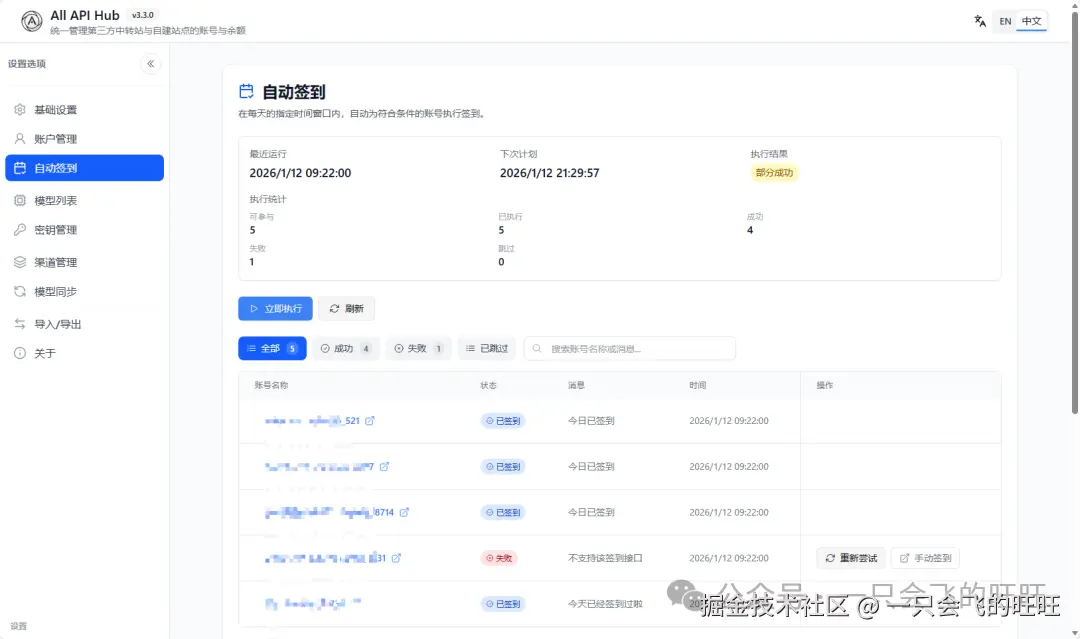Click the account name ending 521
The height and width of the screenshot is (639, 1080).
pyautogui.click(x=312, y=421)
